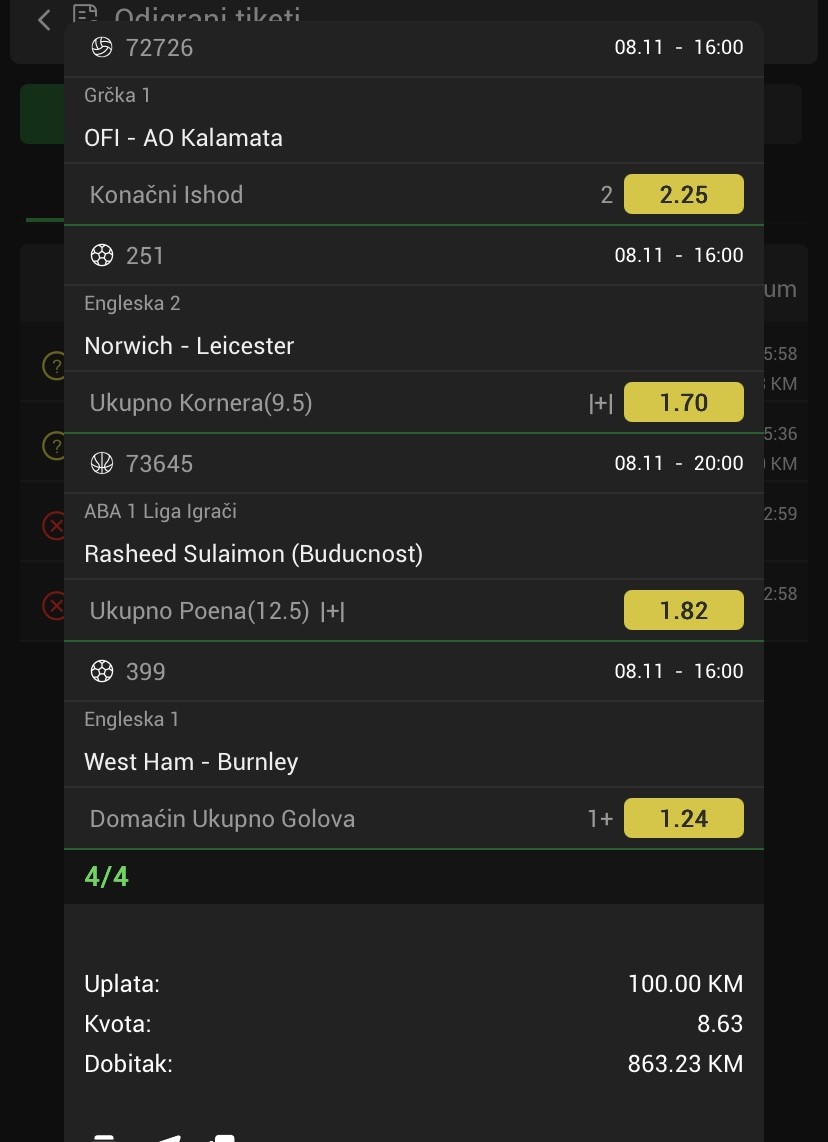The height and width of the screenshot is (1142, 828).
Task: Tap the Dobitak 863.23 KM payout amount
Action: tap(685, 1064)
